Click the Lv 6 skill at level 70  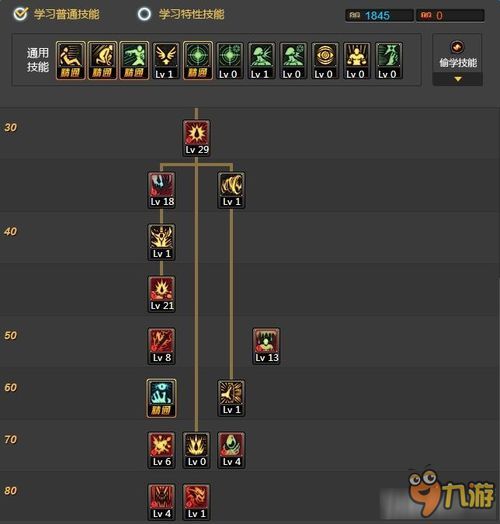pyautogui.click(x=161, y=450)
